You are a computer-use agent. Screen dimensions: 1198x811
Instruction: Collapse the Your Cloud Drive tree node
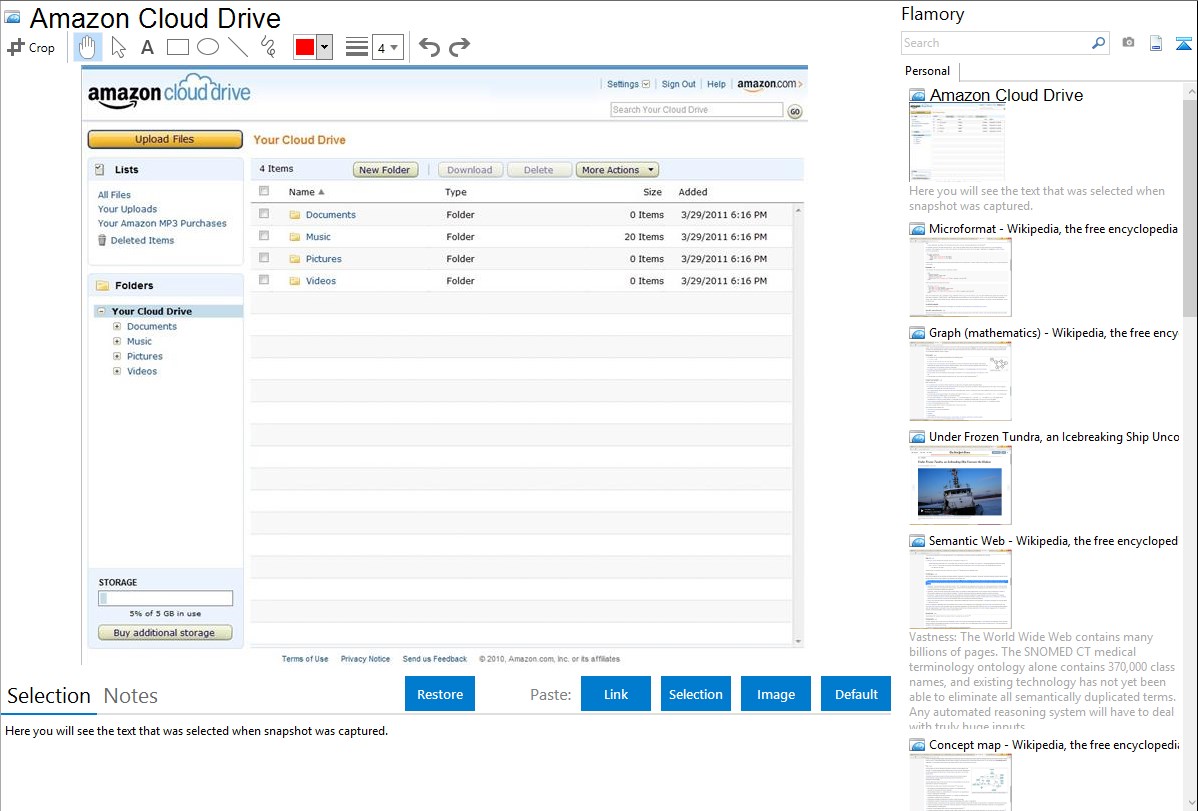(x=102, y=312)
